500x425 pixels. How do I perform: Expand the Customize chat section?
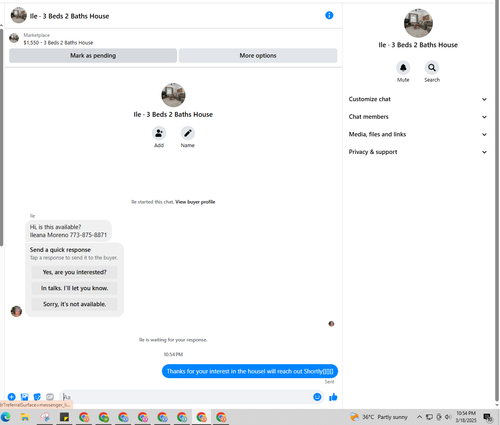417,99
